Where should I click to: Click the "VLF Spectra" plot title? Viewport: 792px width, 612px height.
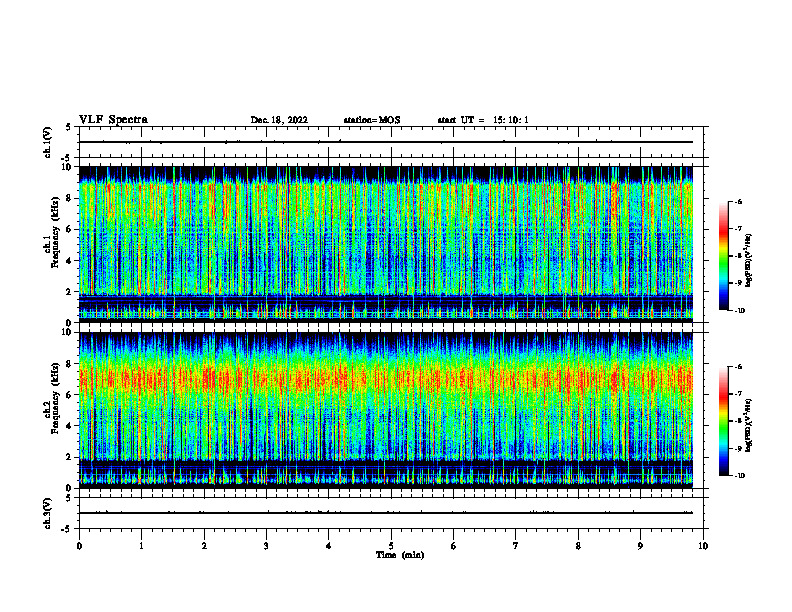point(113,120)
